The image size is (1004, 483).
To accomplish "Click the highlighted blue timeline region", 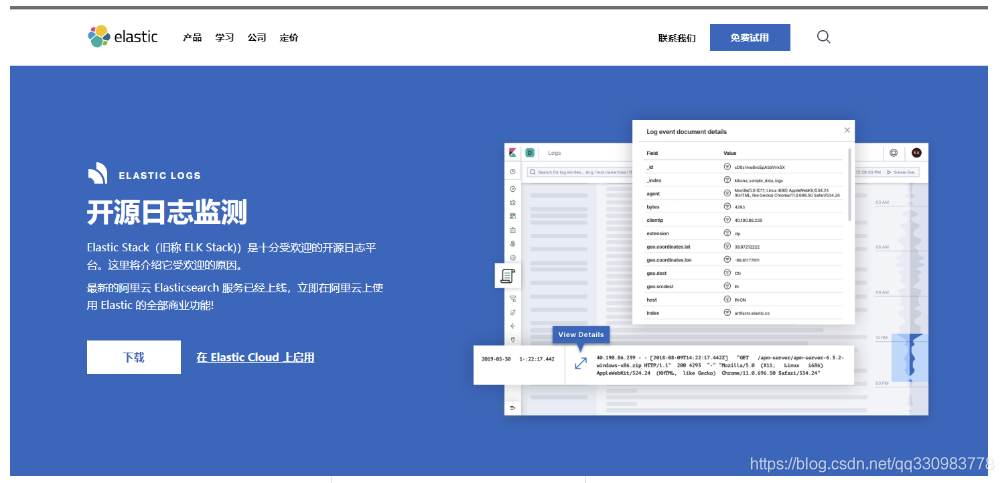I will pos(909,358).
